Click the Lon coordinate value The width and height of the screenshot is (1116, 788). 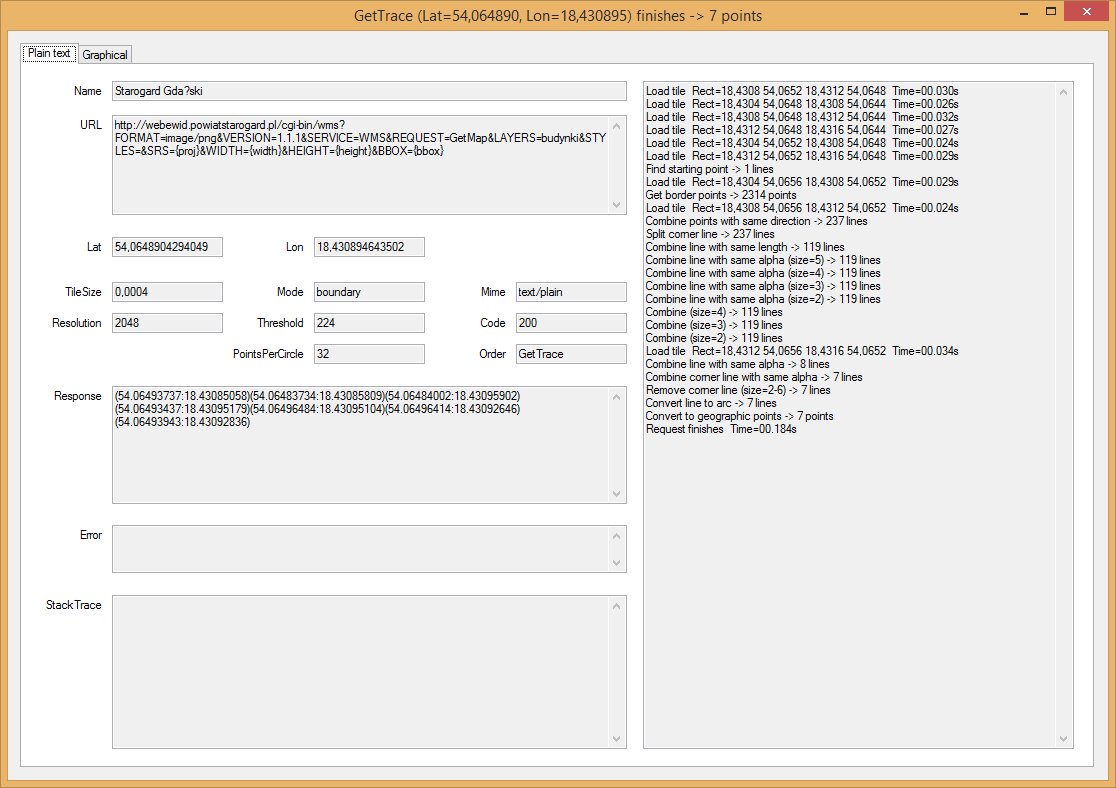pos(370,246)
